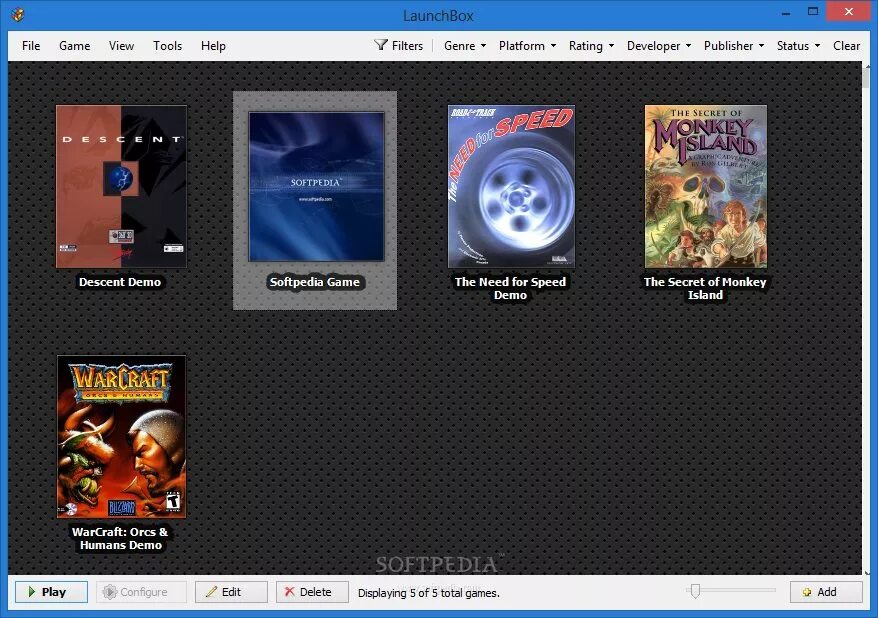878x618 pixels.
Task: Click the box size slider handle
Action: [695, 591]
